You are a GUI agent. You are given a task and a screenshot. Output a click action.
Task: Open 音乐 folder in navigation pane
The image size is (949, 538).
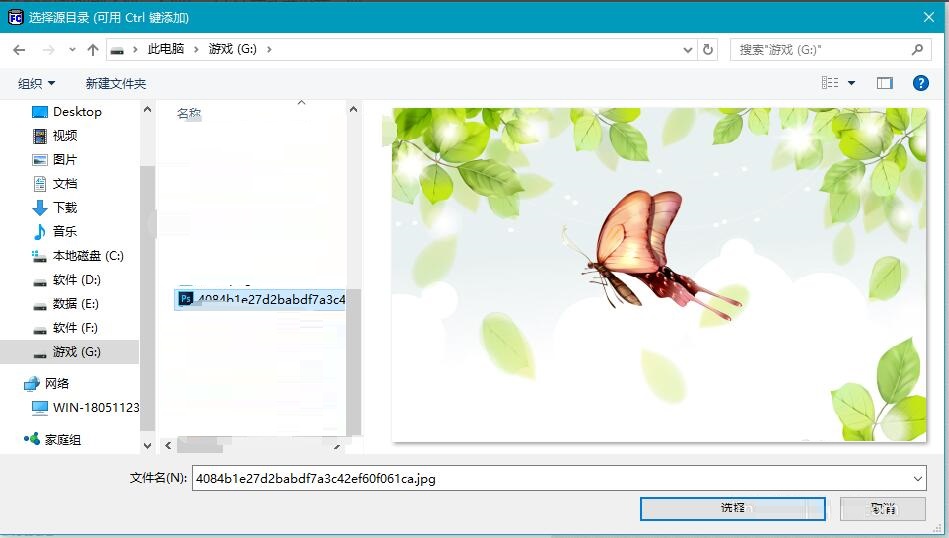[65, 231]
